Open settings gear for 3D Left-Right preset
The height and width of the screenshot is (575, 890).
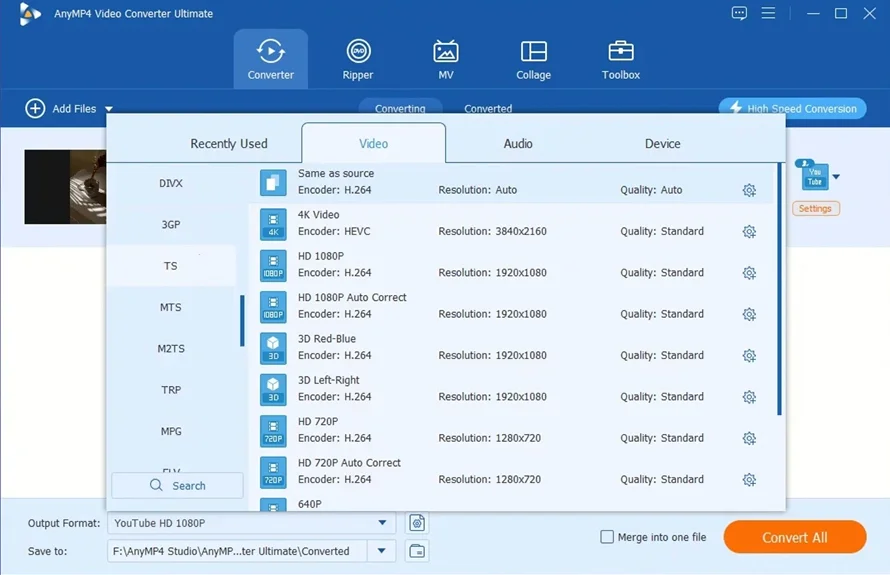pos(749,397)
